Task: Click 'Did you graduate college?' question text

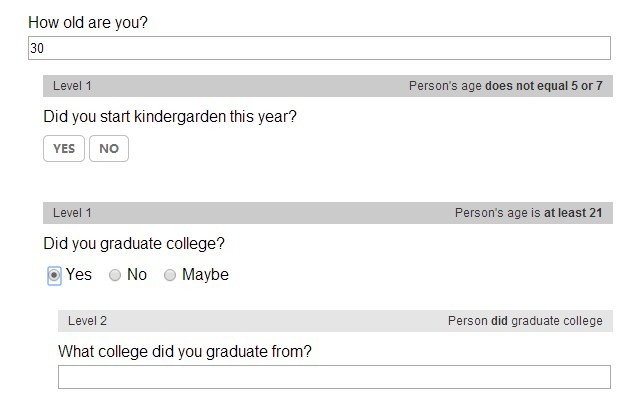Action: point(134,243)
